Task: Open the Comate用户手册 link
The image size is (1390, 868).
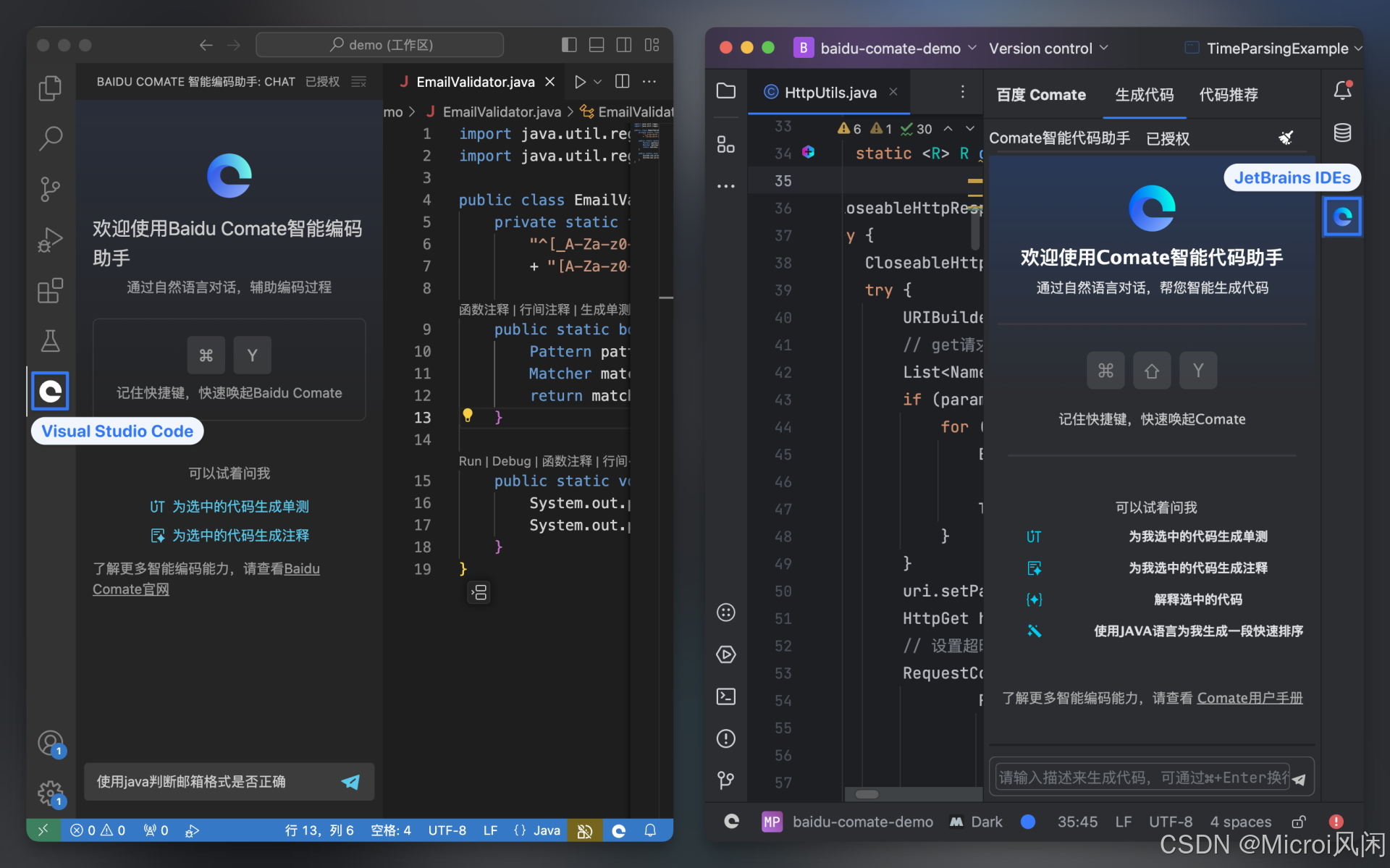Action: tap(1250, 698)
